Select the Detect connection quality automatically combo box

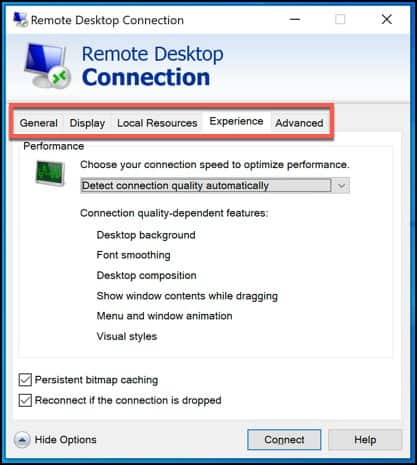pyautogui.click(x=215, y=186)
